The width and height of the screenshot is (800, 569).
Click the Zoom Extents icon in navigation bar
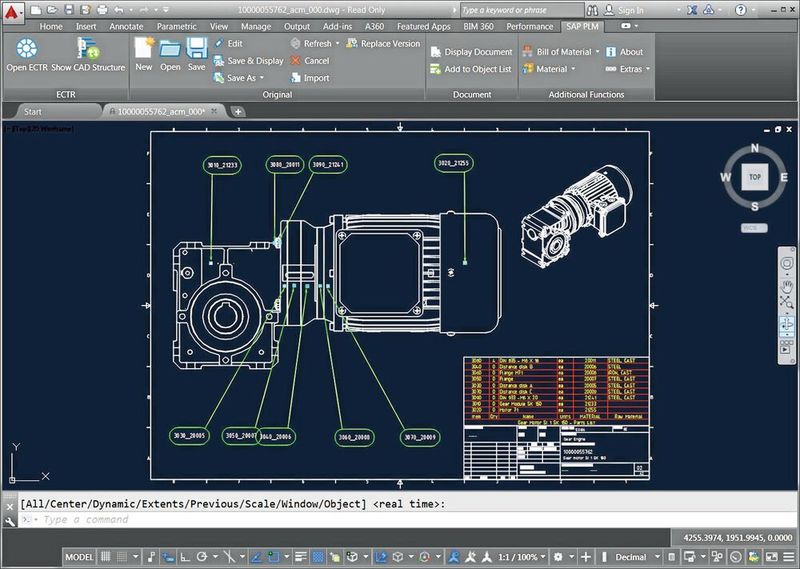[x=786, y=303]
